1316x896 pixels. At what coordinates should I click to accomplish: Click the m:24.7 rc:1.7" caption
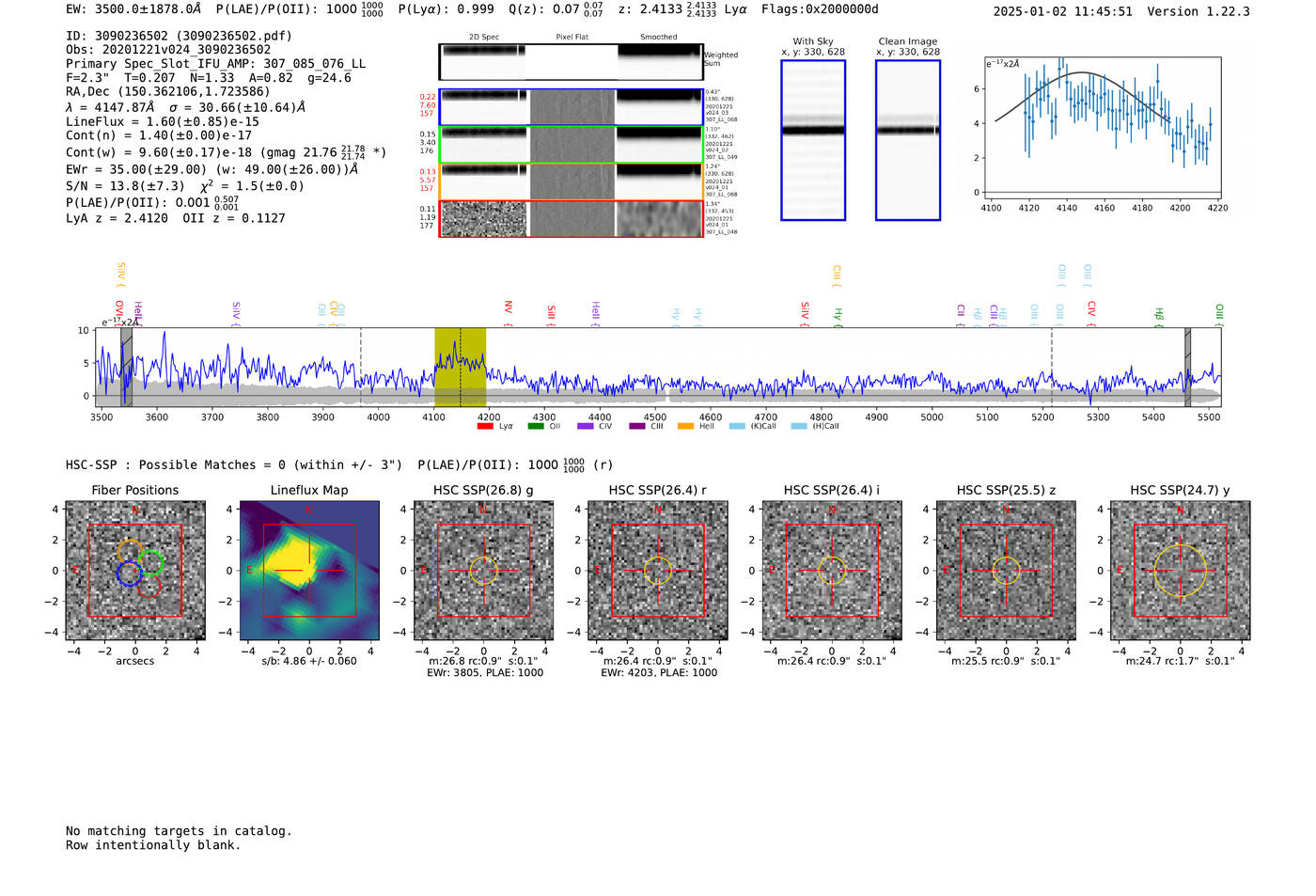[1181, 661]
